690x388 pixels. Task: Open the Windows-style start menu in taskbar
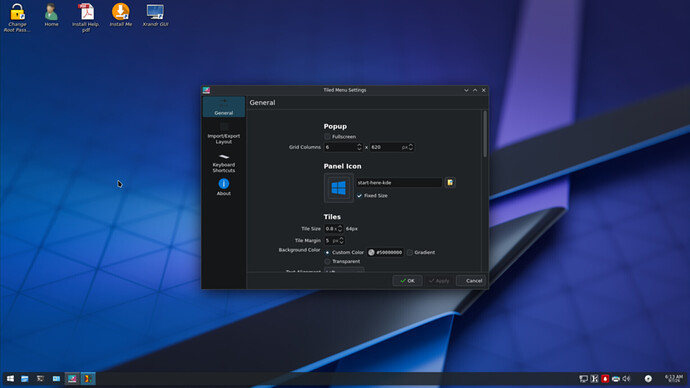10,379
